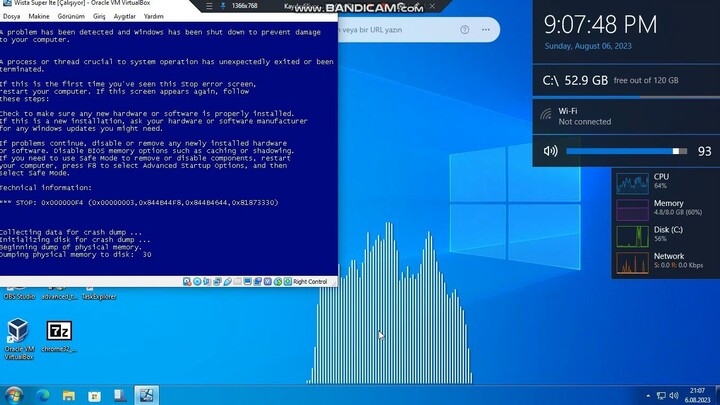Click the hard disk activity icon in VM status bar
The height and width of the screenshot is (405, 720).
pyautogui.click(x=187, y=281)
